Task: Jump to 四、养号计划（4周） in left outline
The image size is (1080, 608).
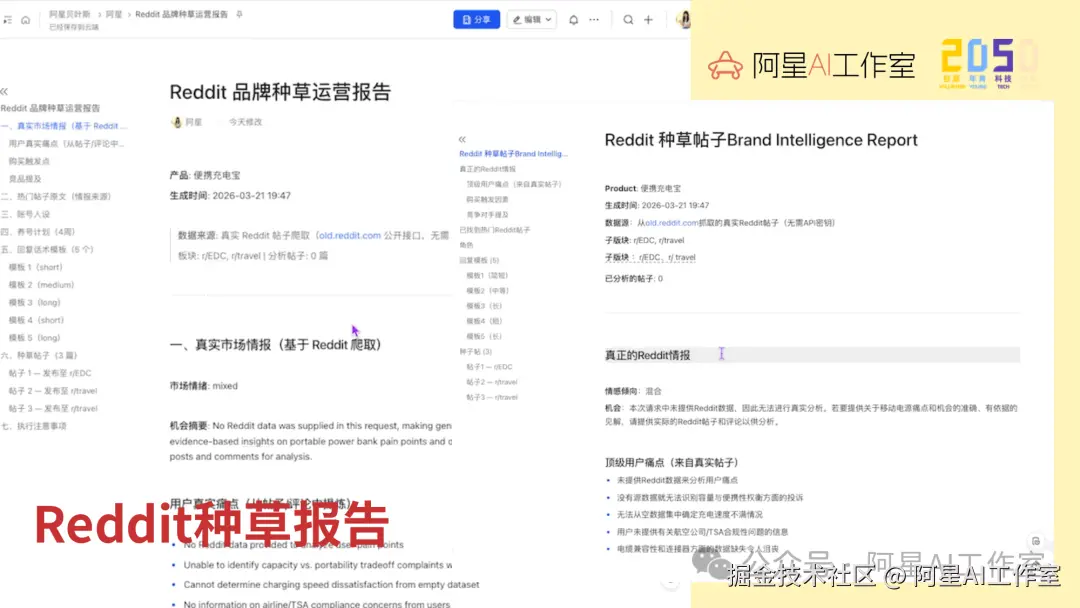Action: point(38,232)
